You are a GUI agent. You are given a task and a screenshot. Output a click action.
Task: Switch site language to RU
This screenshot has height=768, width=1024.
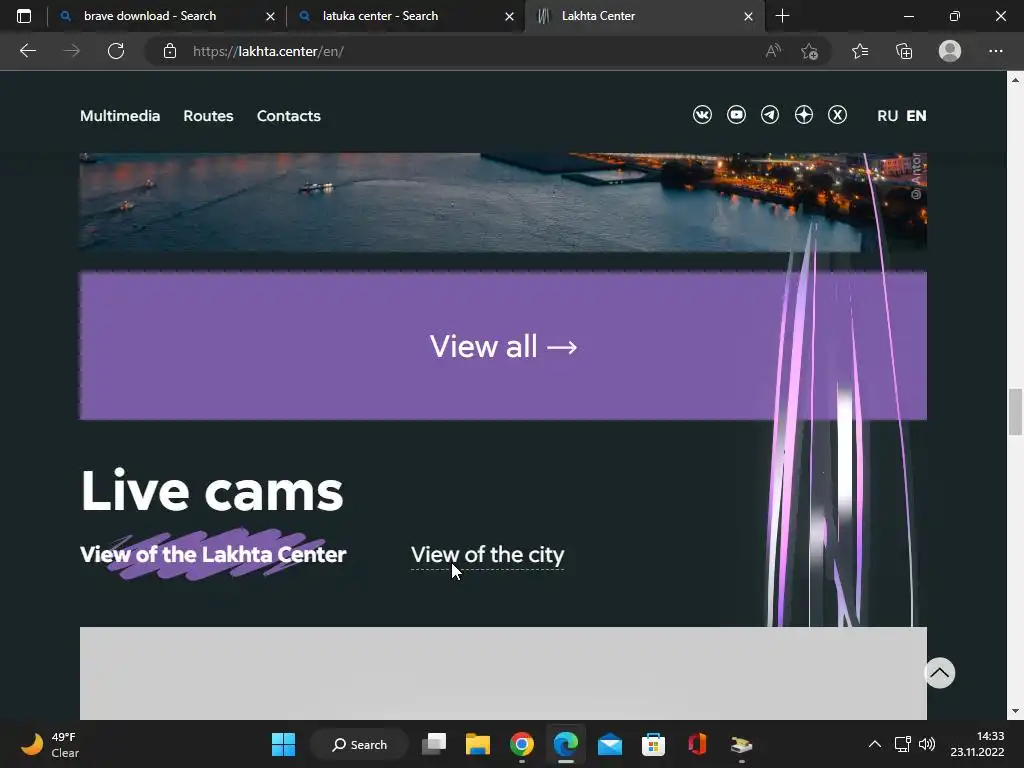coord(887,116)
